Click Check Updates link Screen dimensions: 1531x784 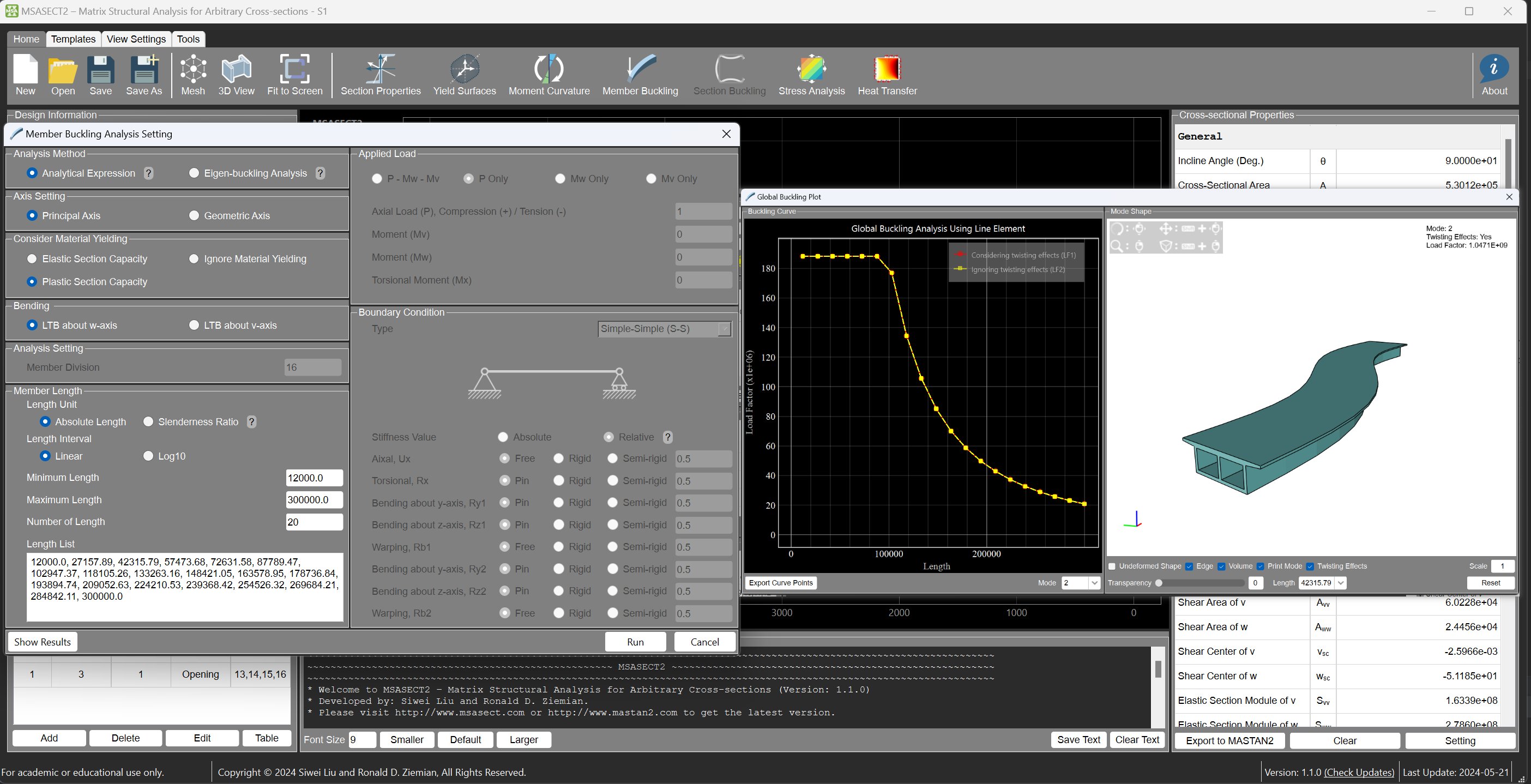click(1359, 772)
